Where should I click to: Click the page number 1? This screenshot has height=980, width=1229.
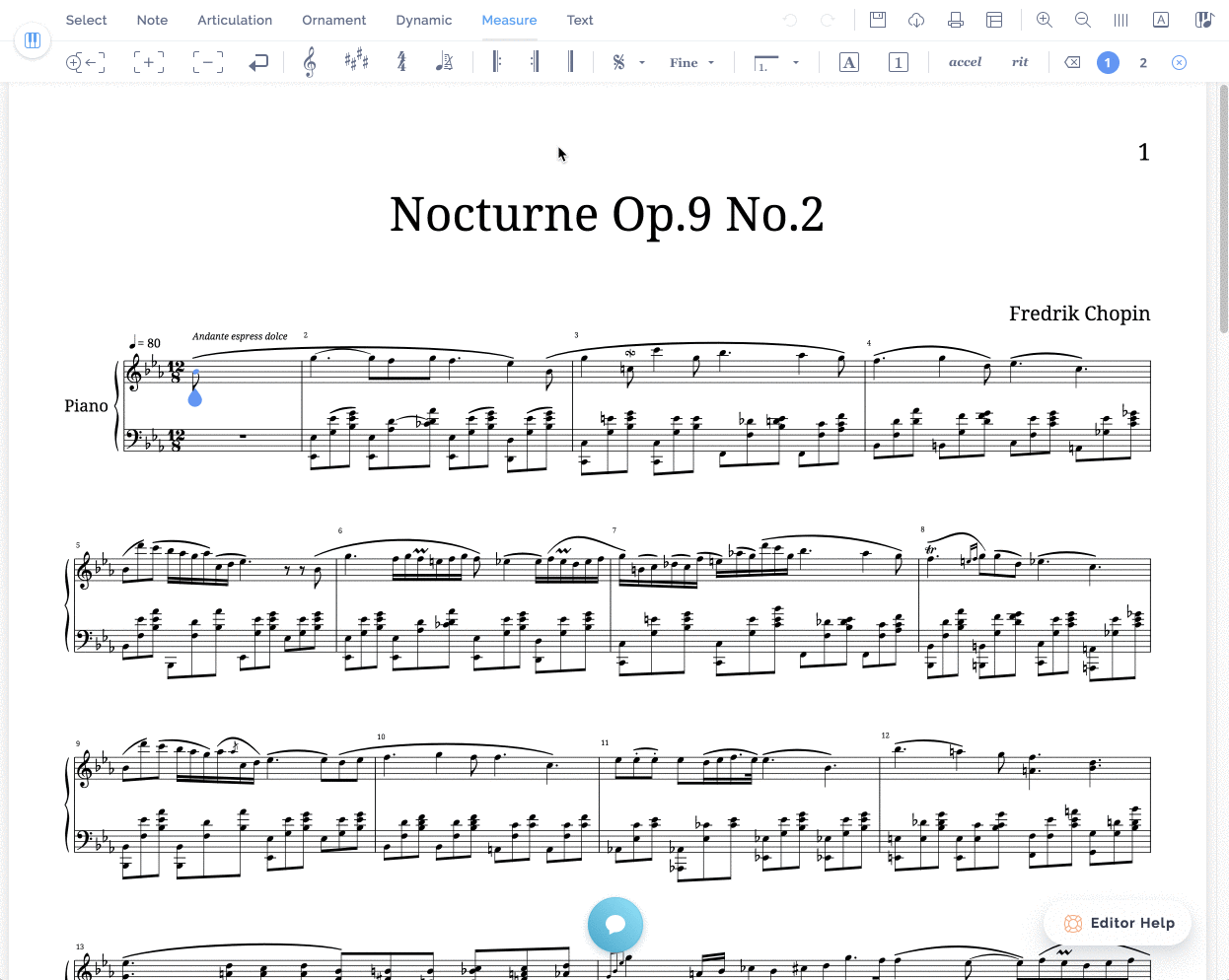(1143, 152)
